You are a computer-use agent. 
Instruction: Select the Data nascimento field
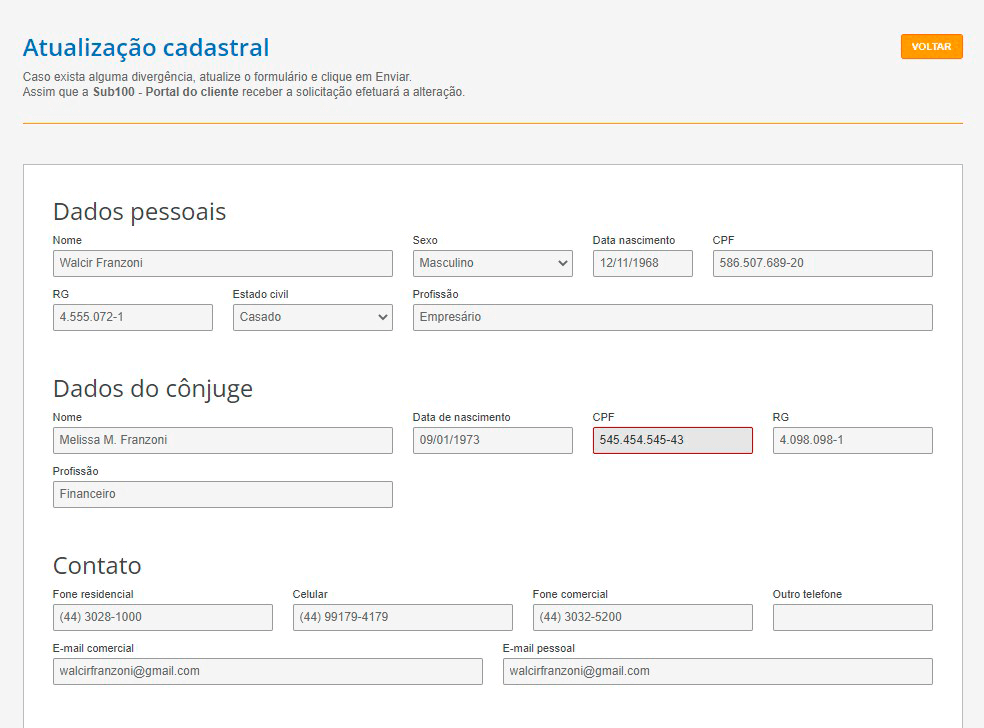pyautogui.click(x=641, y=263)
